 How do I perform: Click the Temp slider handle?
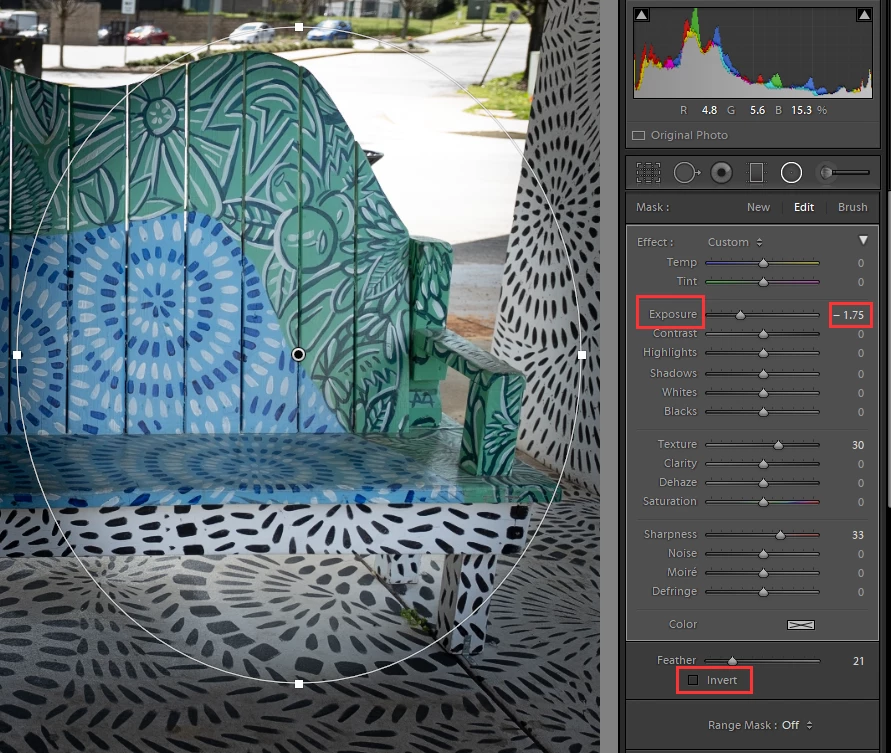click(763, 263)
